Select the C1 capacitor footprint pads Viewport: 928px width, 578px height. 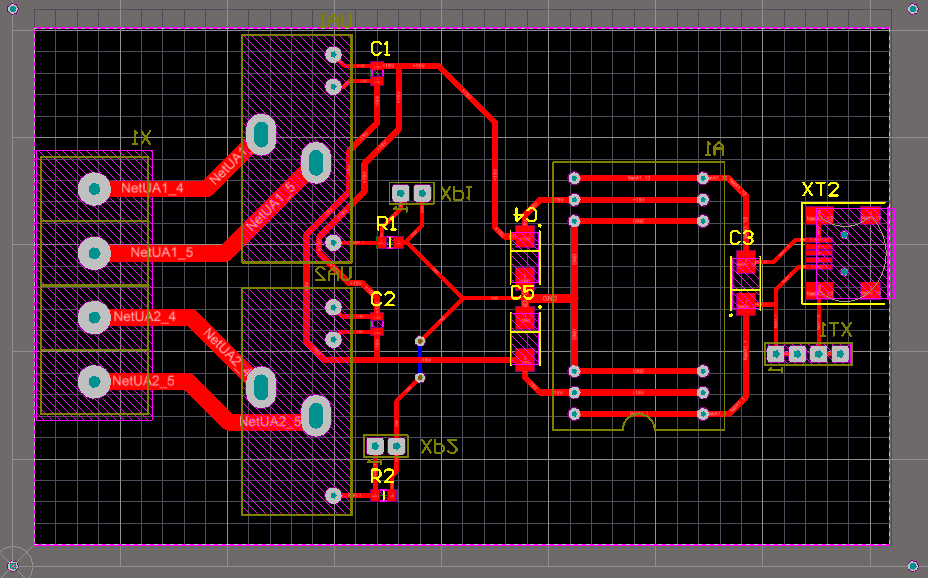[x=376, y=73]
